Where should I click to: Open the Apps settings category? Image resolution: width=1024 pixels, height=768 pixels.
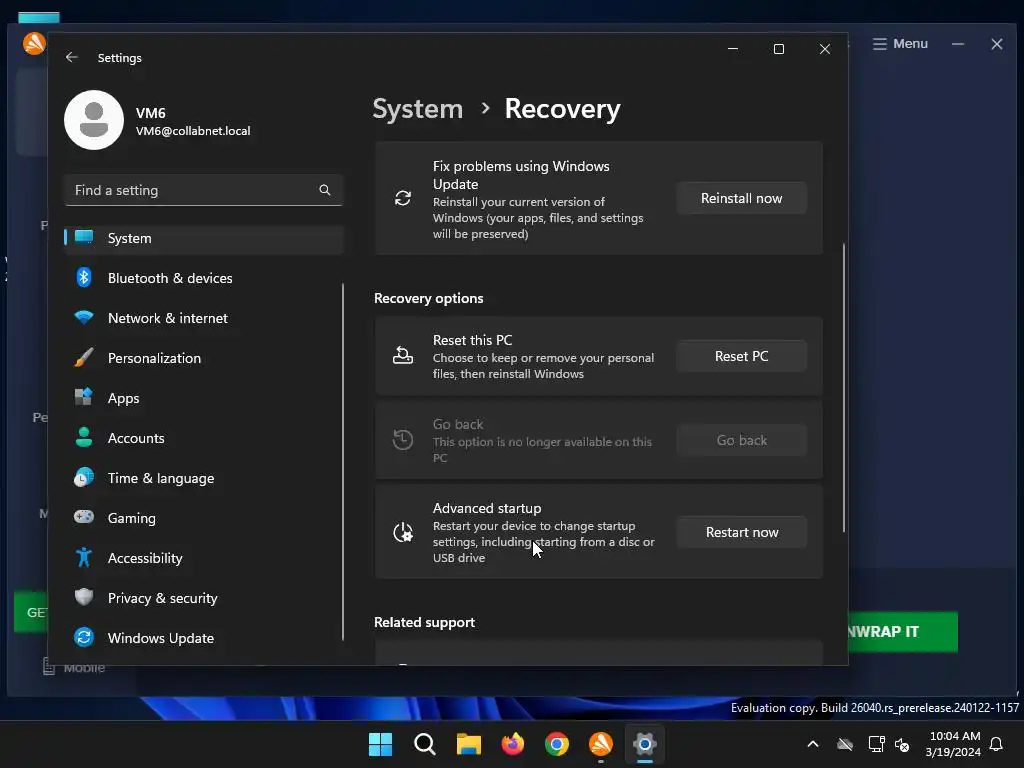(x=204, y=398)
